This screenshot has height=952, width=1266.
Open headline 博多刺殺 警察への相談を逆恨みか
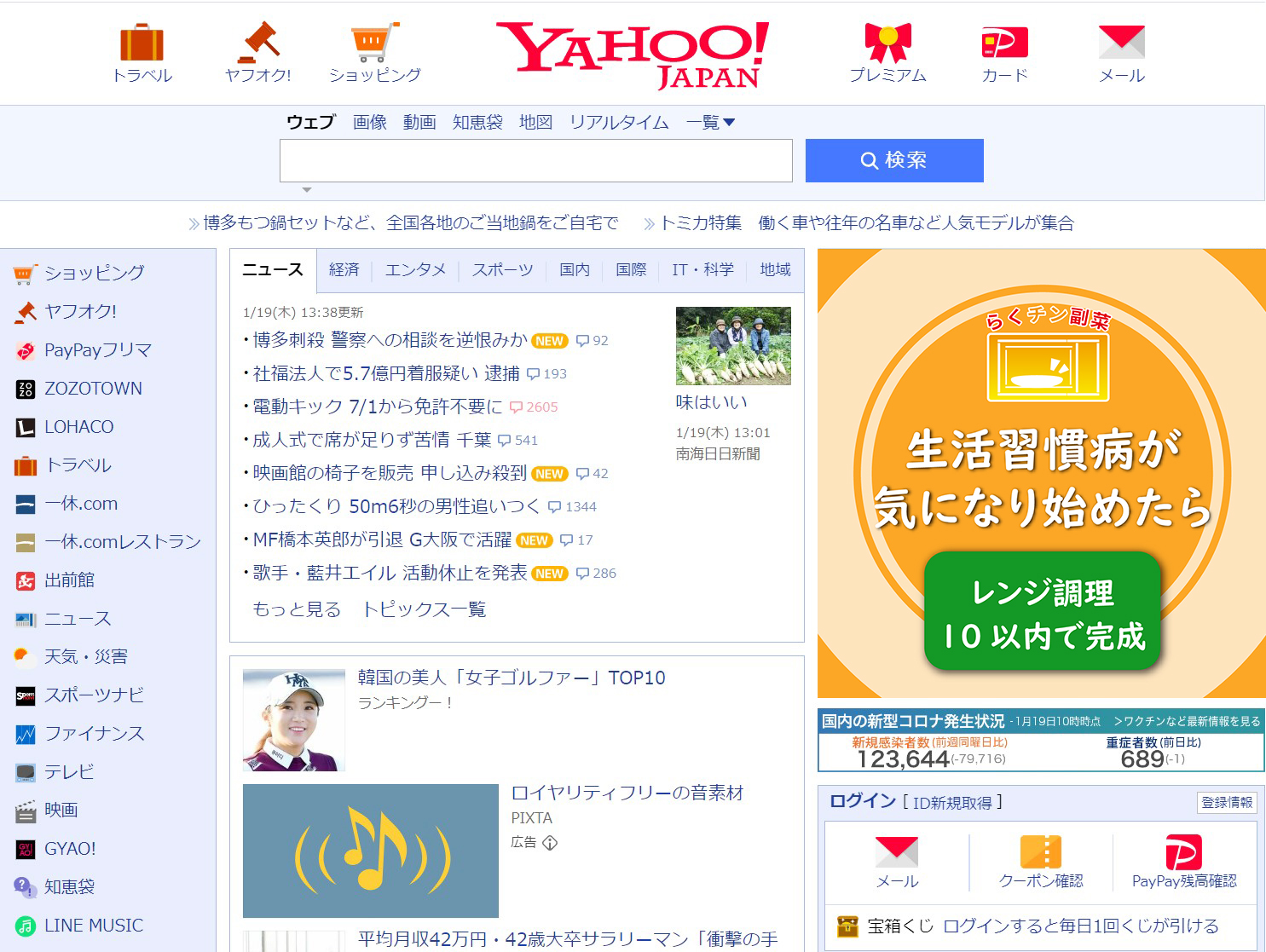[390, 340]
